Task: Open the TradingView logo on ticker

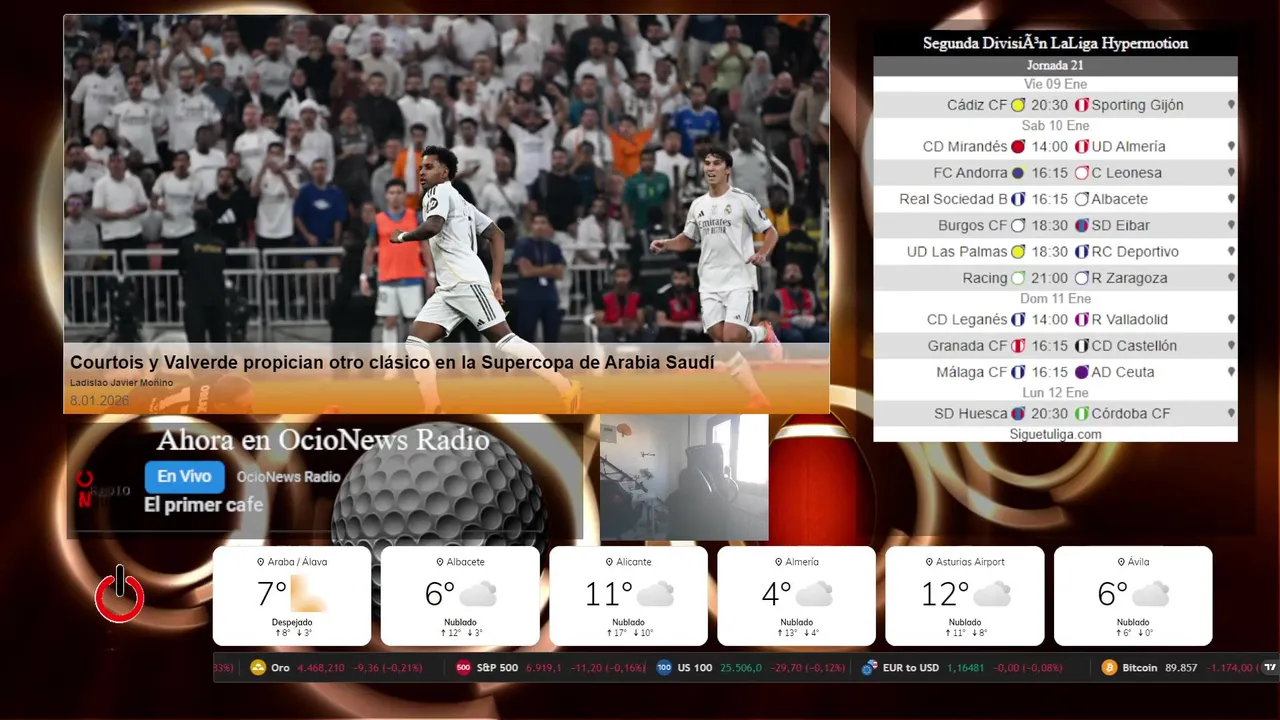Action: (x=1270, y=668)
